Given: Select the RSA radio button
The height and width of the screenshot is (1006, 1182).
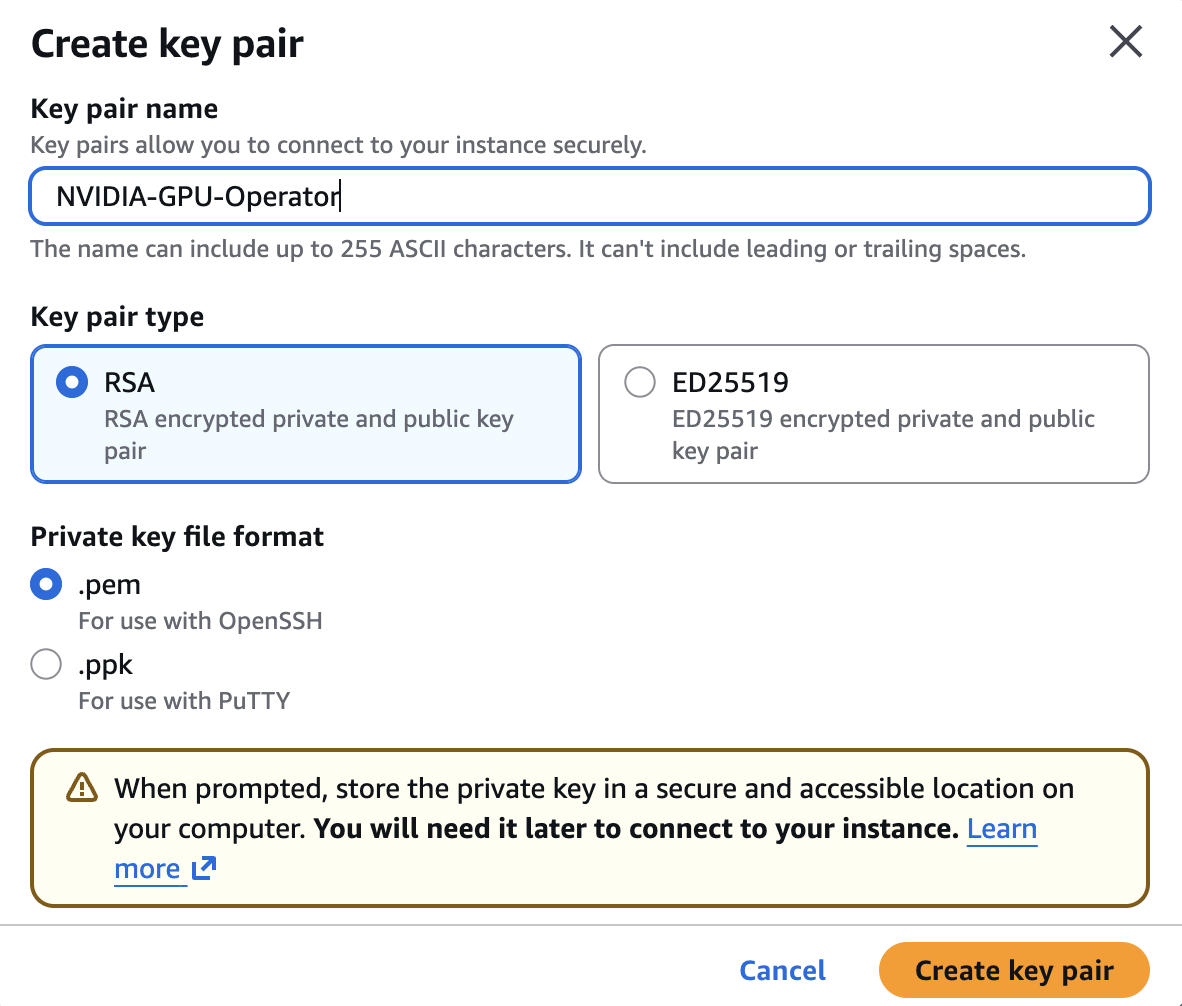Looking at the screenshot, I should [72, 382].
